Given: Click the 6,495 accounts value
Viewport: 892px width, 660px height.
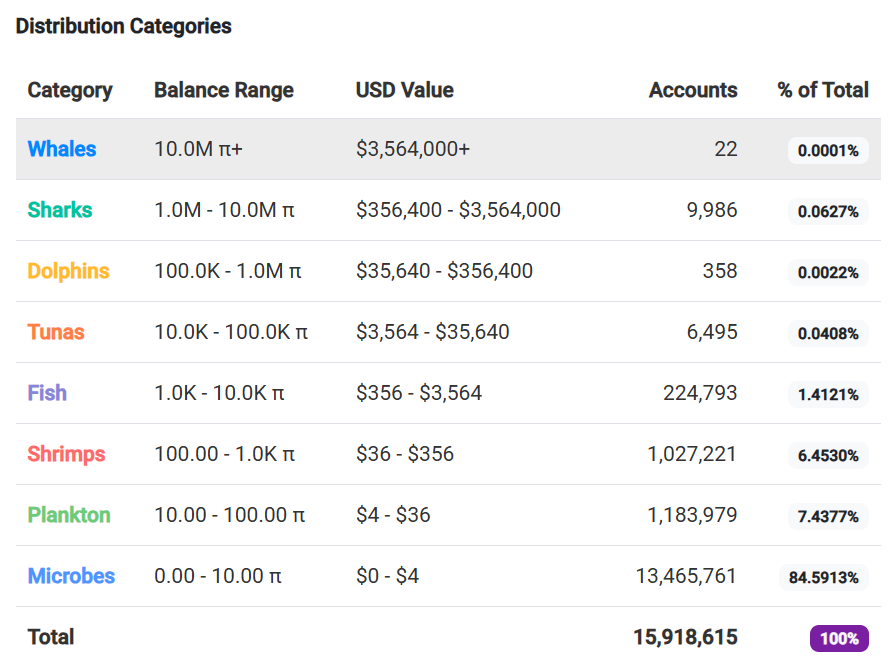Looking at the screenshot, I should coord(712,332).
